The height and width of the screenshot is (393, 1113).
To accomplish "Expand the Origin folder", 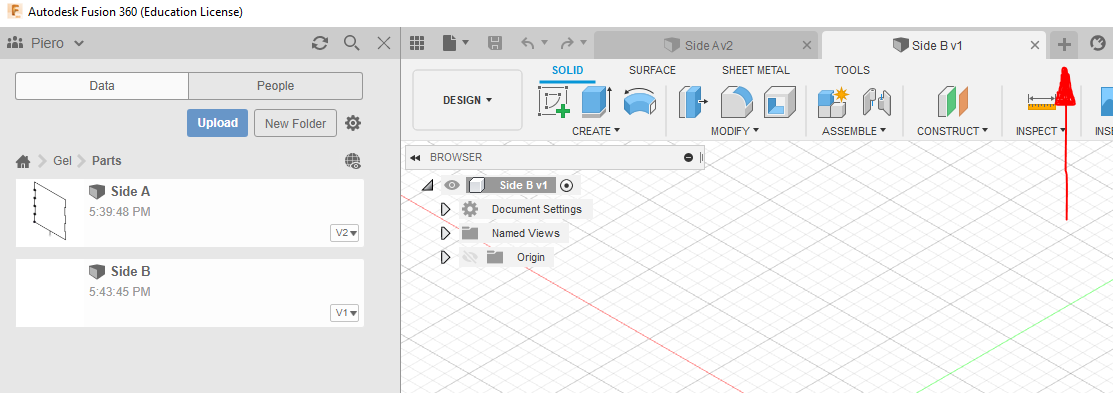I will (445, 257).
